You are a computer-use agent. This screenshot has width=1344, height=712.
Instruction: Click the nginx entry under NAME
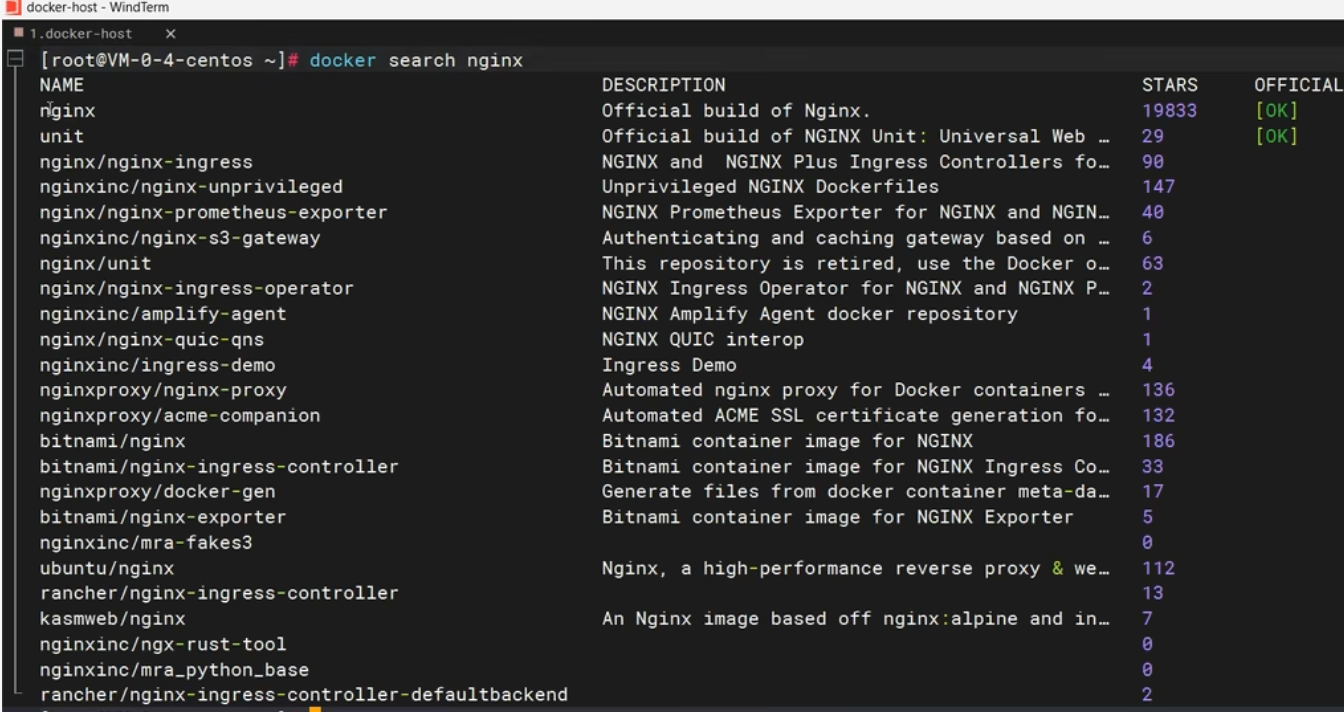67,111
